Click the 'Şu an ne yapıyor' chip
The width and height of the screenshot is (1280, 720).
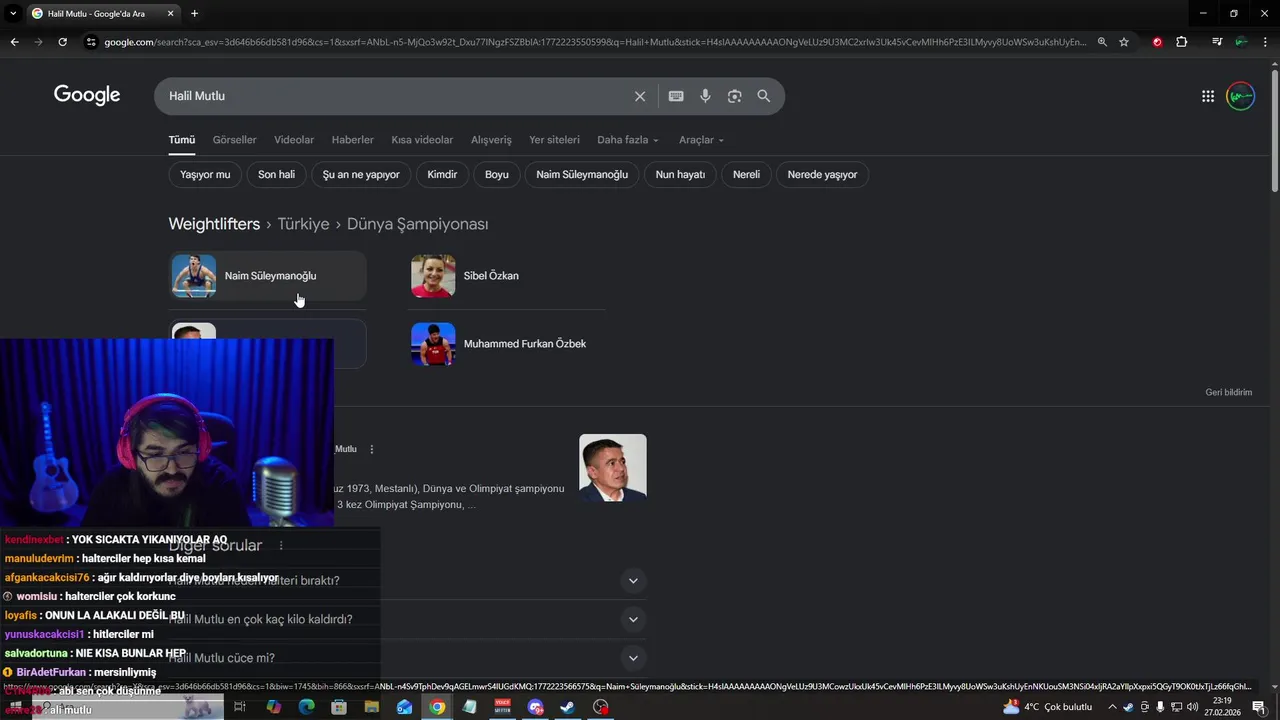[x=361, y=174]
